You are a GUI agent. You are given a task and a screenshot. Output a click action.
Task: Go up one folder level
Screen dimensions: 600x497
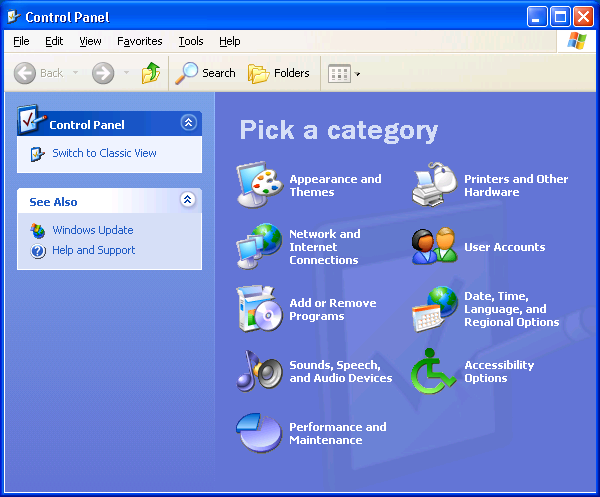click(x=151, y=73)
